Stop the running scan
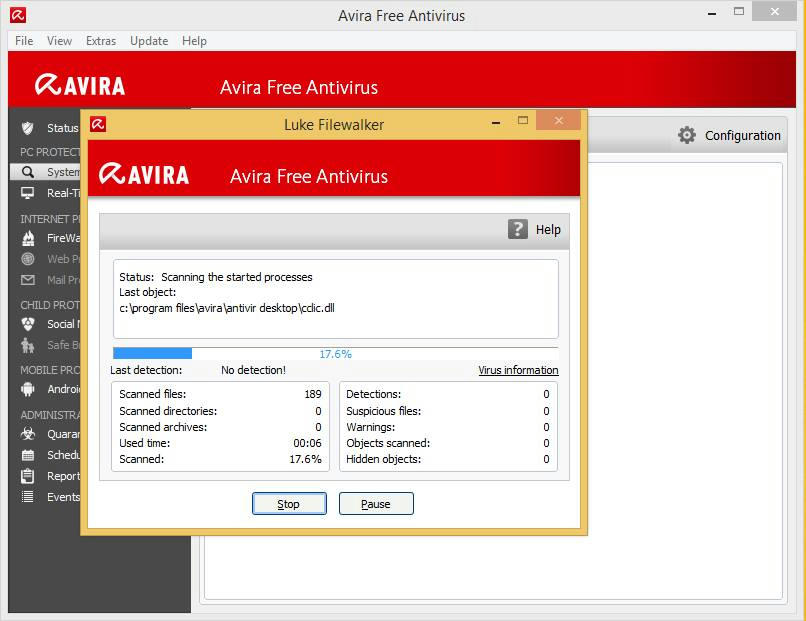 [289, 504]
